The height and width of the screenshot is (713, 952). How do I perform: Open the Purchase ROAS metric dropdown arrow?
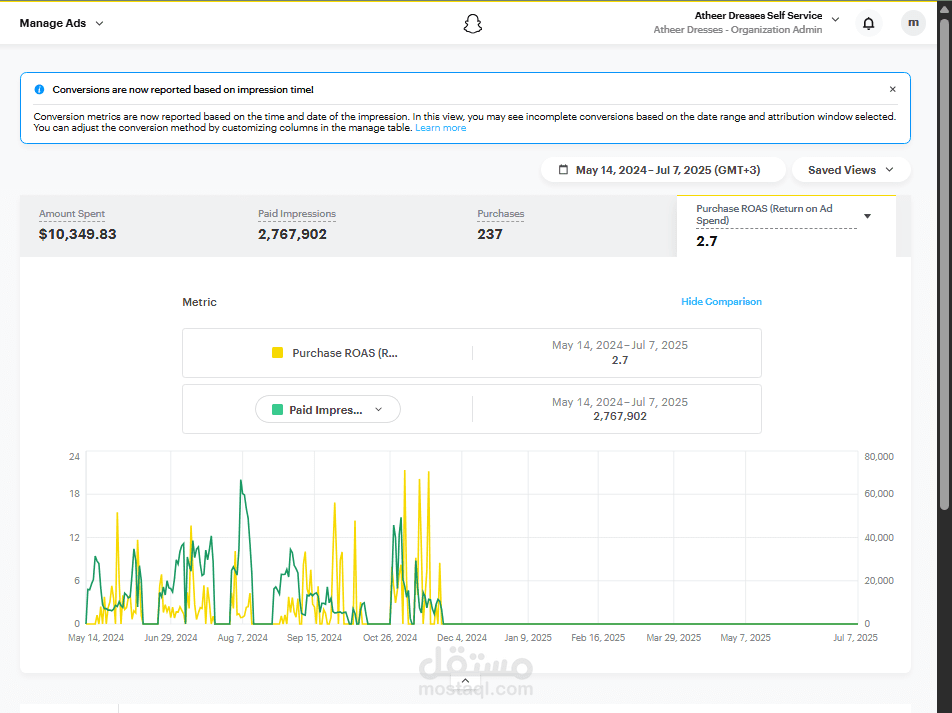pyautogui.click(x=867, y=216)
